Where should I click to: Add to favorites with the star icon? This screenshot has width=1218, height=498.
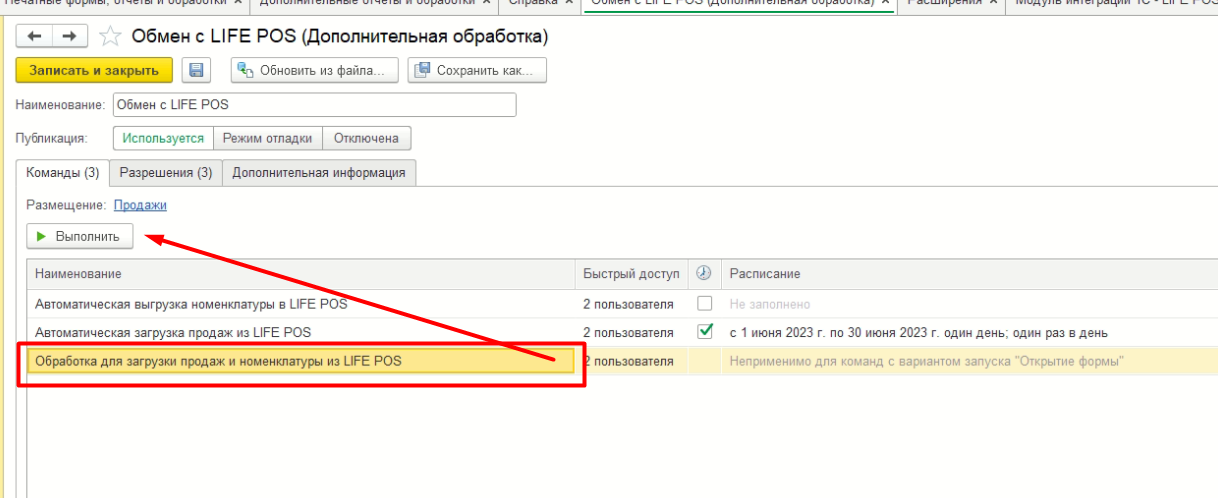[112, 37]
